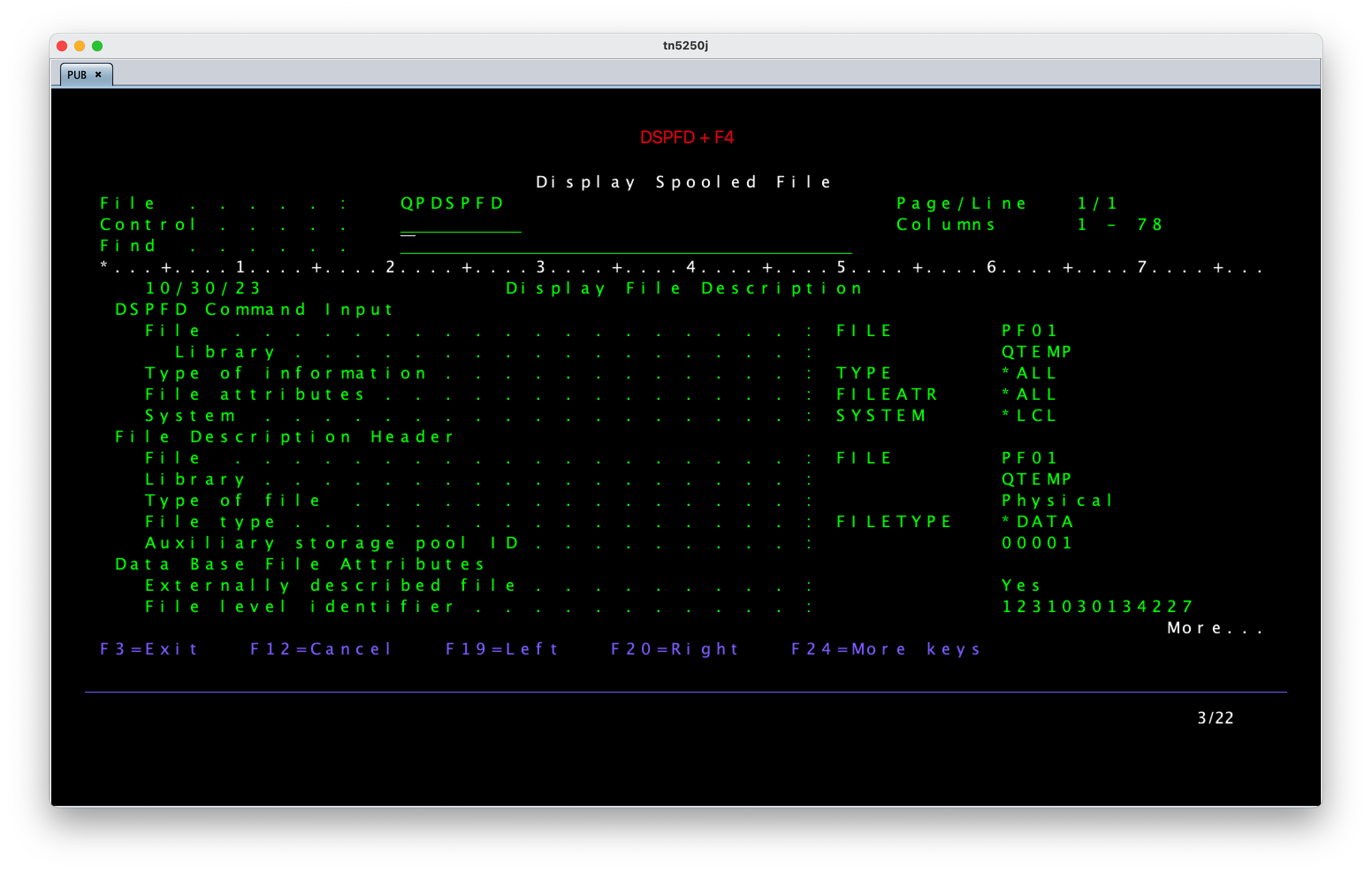Click the *LCL system value
Image resolution: width=1372 pixels, height=873 pixels.
point(1029,415)
